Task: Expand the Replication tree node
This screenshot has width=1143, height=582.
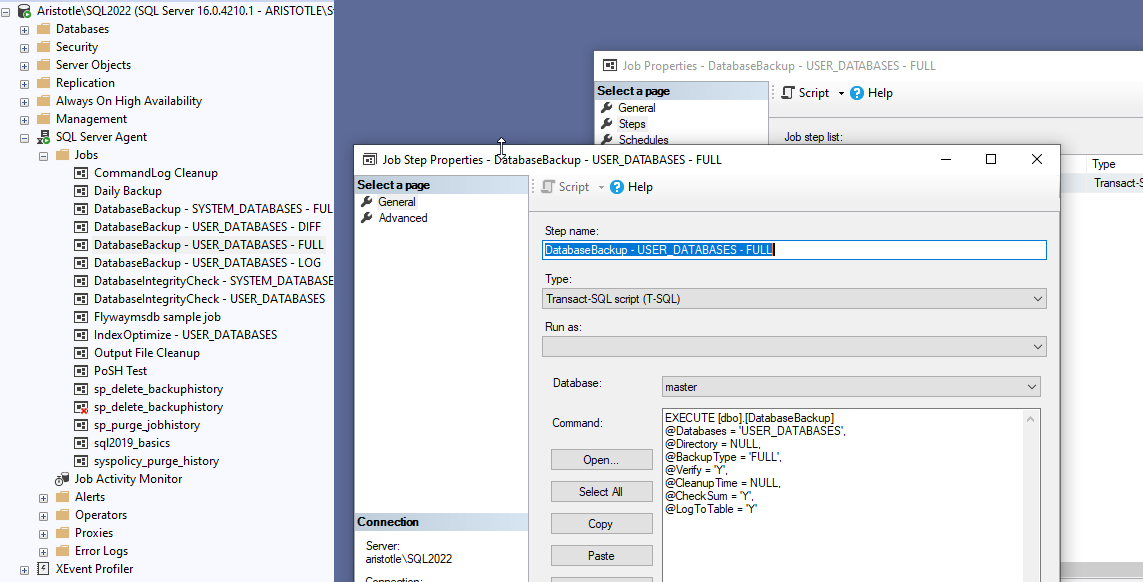Action: 24,83
